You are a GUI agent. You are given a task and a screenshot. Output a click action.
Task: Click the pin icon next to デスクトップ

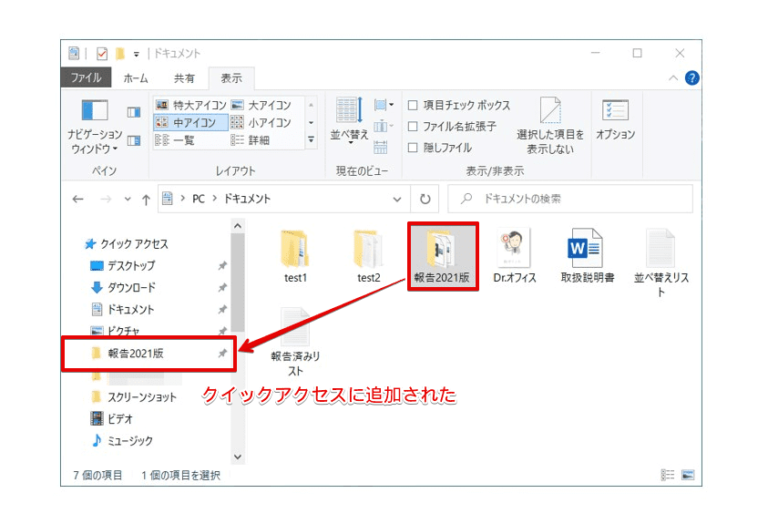222,265
